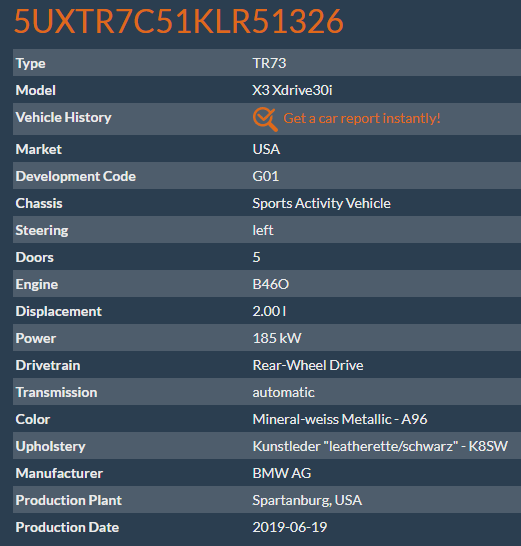Select the VIN heading 5UXTR7C51KLR51326
This screenshot has height=546, width=521.
[179, 22]
